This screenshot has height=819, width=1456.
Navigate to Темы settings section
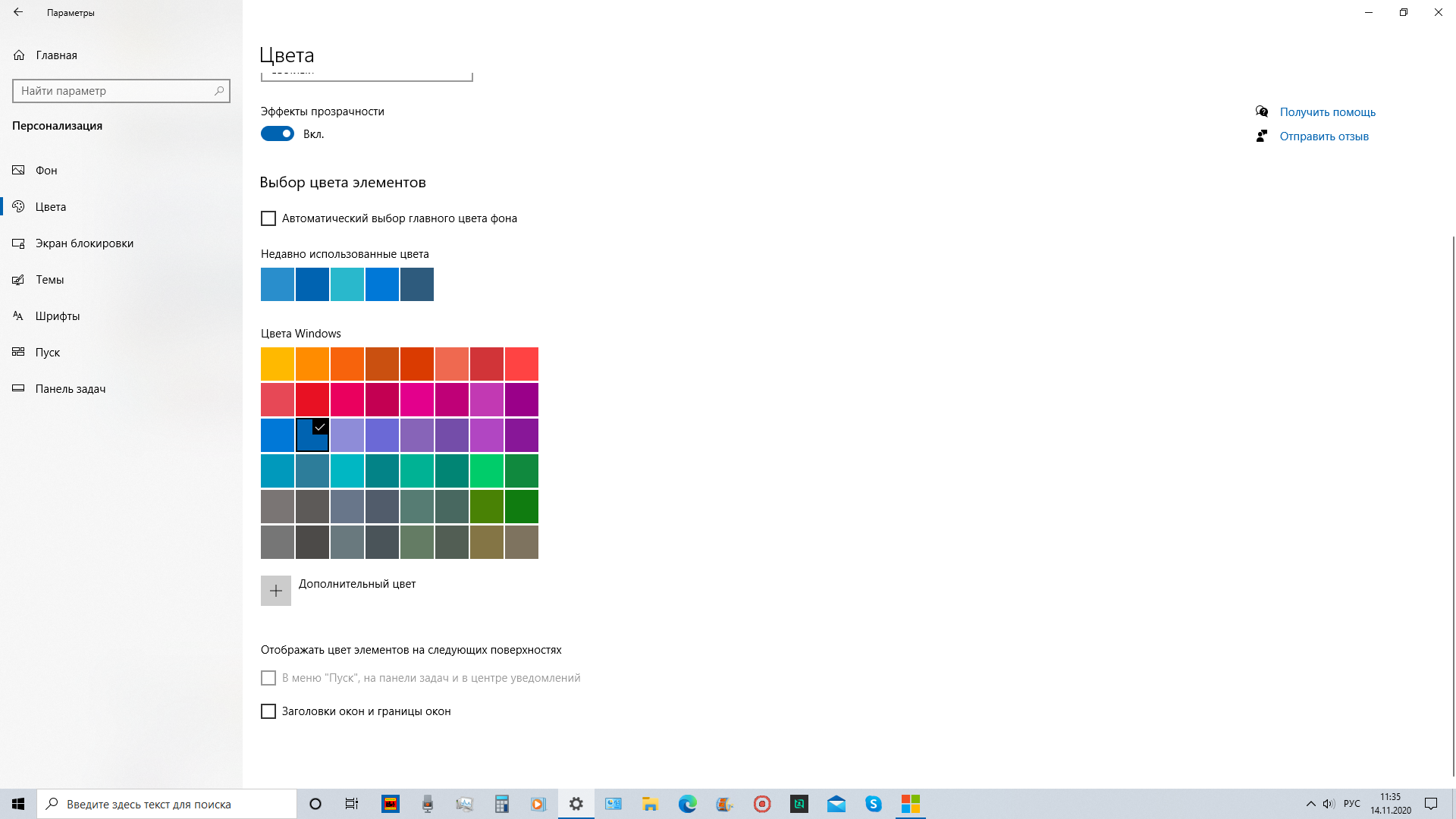click(x=49, y=278)
